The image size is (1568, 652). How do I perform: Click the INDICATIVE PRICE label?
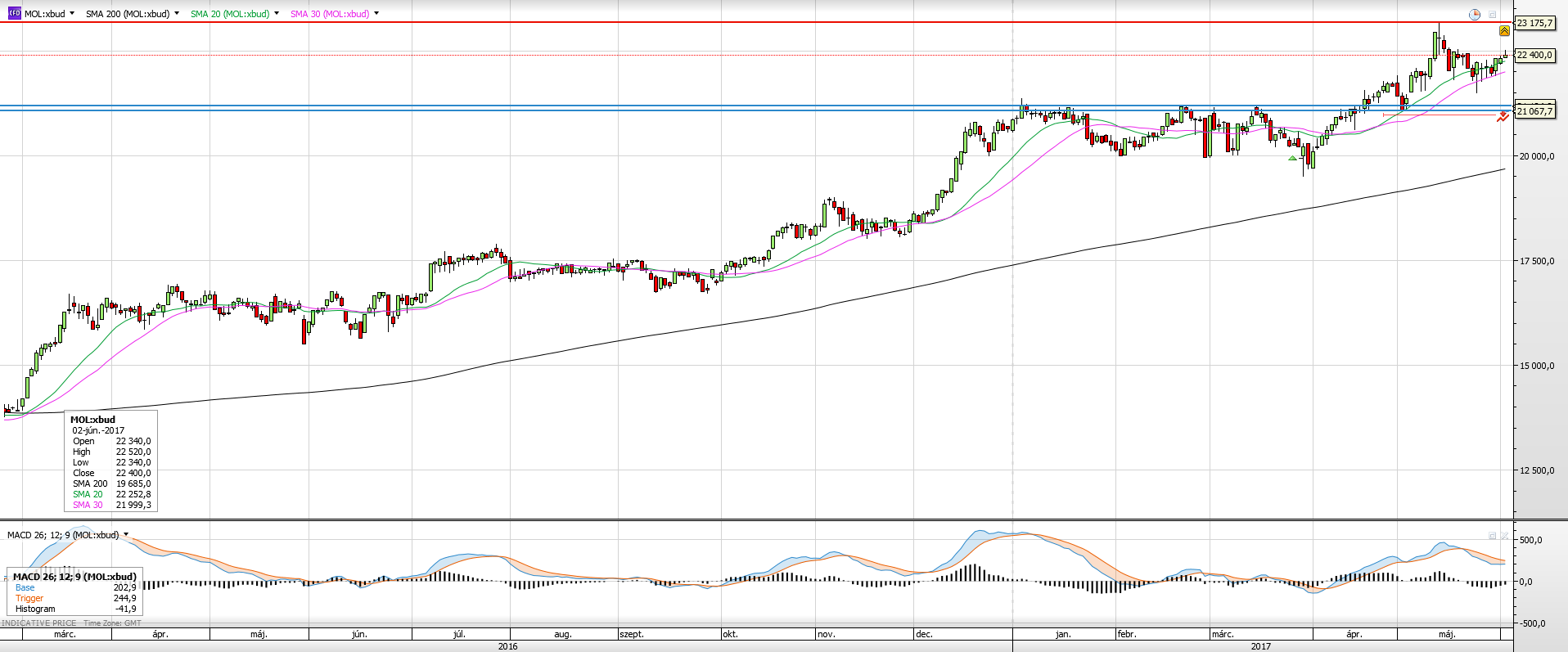coord(39,623)
